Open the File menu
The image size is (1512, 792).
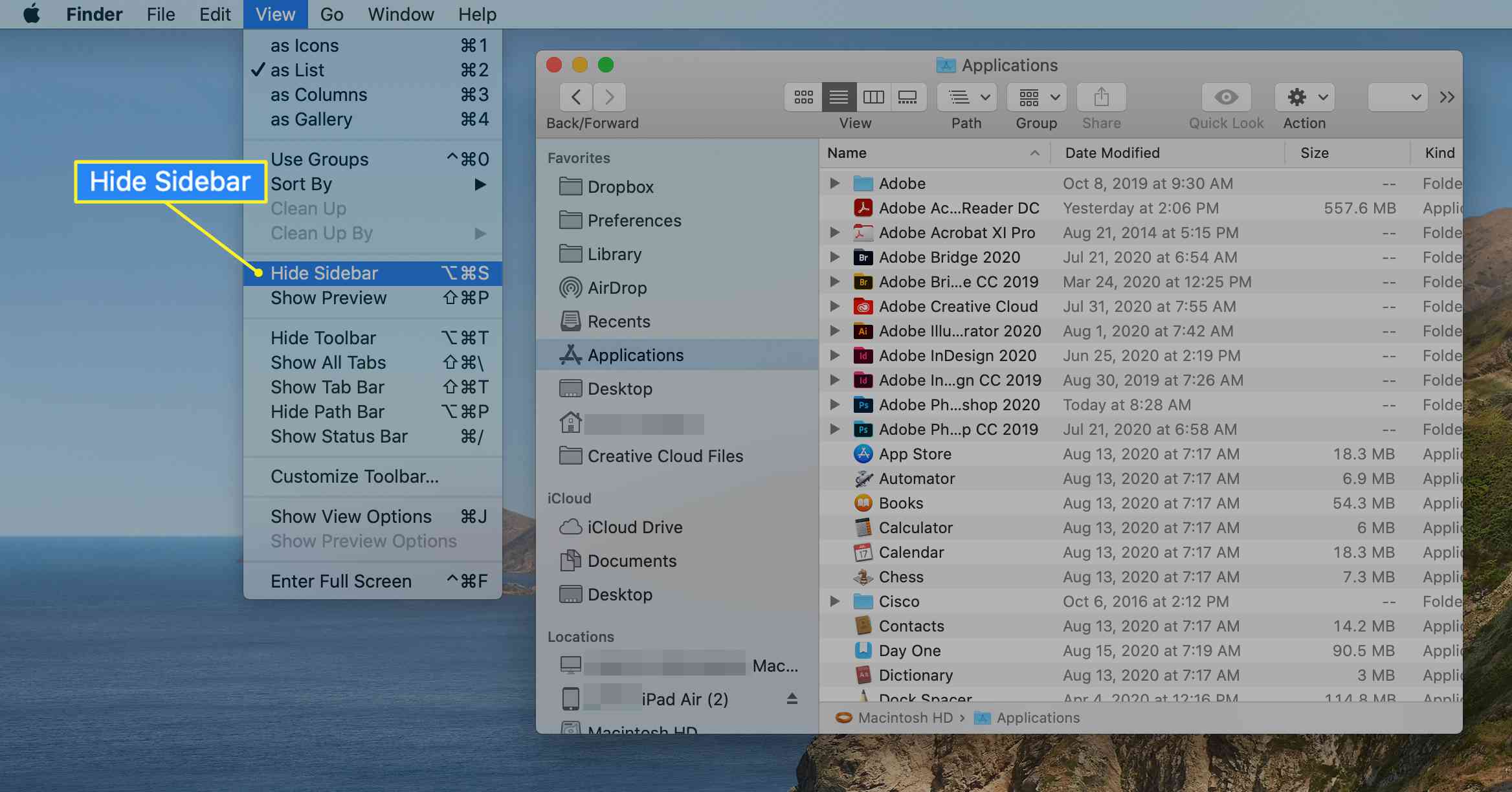161,14
